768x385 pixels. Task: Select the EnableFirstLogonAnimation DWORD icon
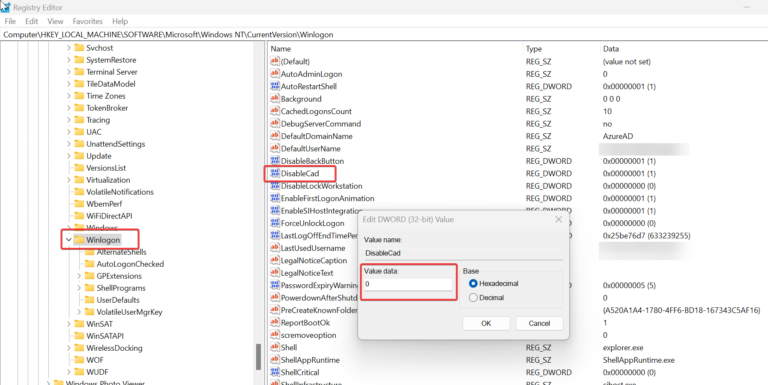[275, 198]
